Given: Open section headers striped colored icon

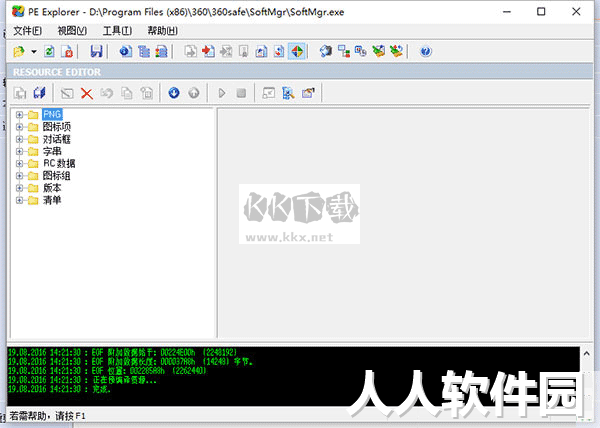Looking at the screenshot, I should coord(161,51).
